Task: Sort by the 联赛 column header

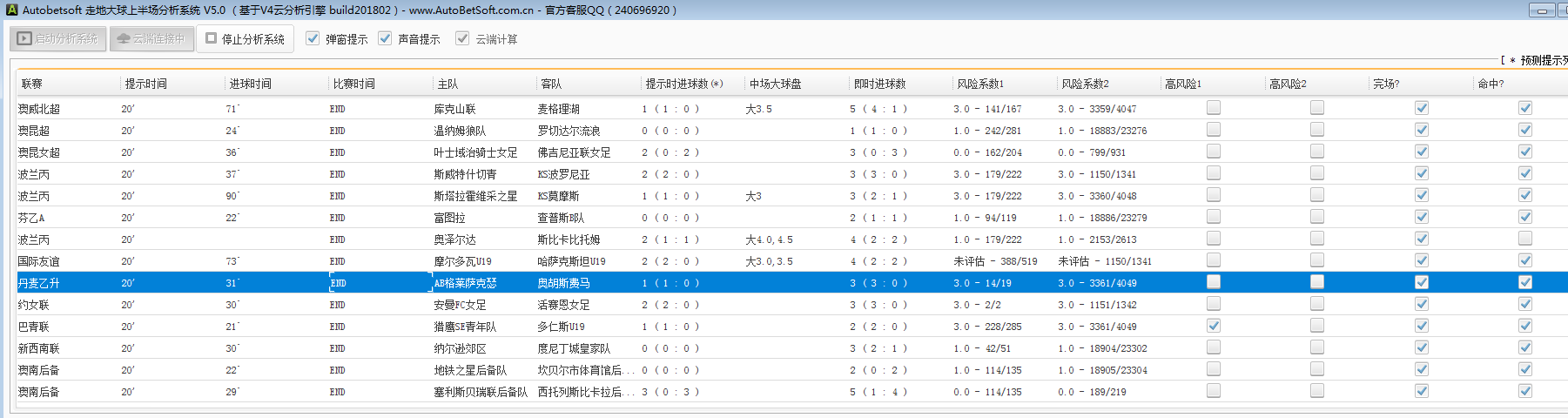Action: [x=32, y=84]
